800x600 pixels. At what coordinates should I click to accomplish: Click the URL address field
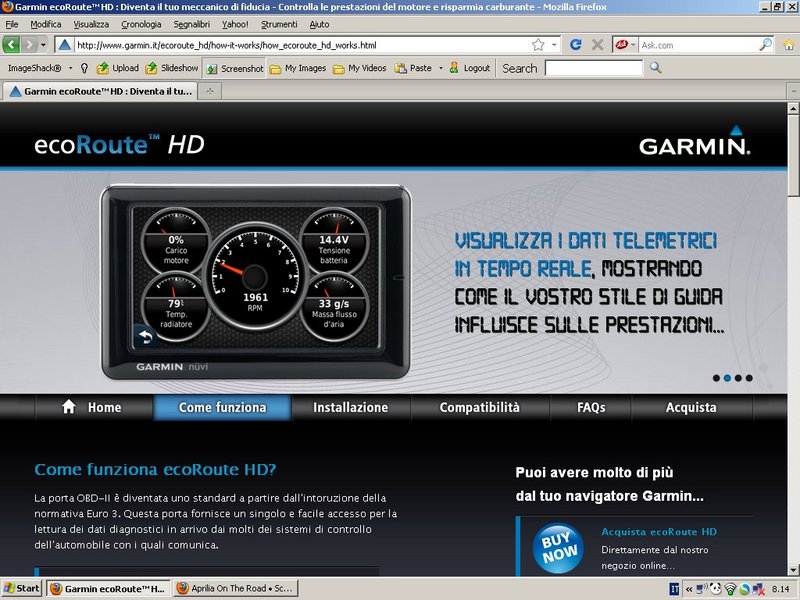click(x=301, y=45)
